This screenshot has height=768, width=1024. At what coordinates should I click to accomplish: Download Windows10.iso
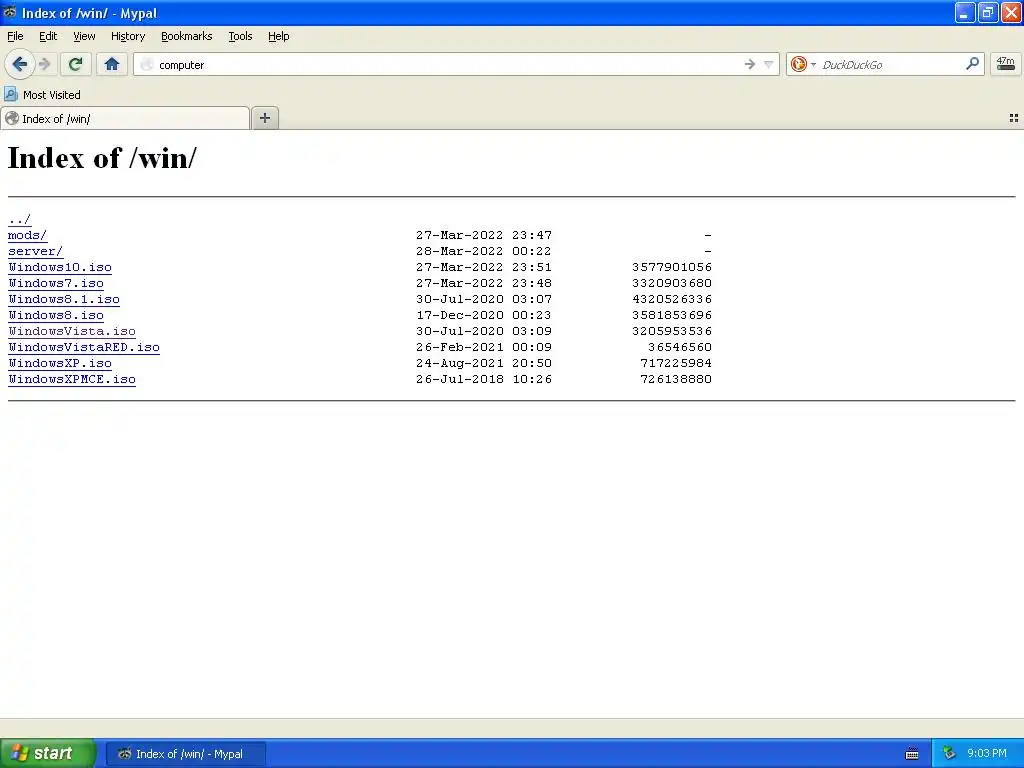[60, 267]
